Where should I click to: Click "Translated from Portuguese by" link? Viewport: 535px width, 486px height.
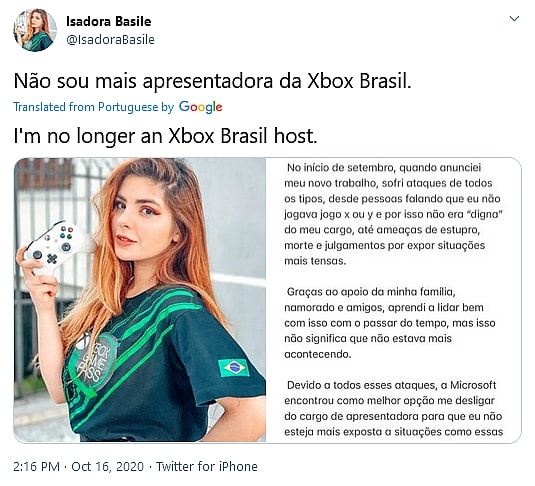click(x=94, y=107)
